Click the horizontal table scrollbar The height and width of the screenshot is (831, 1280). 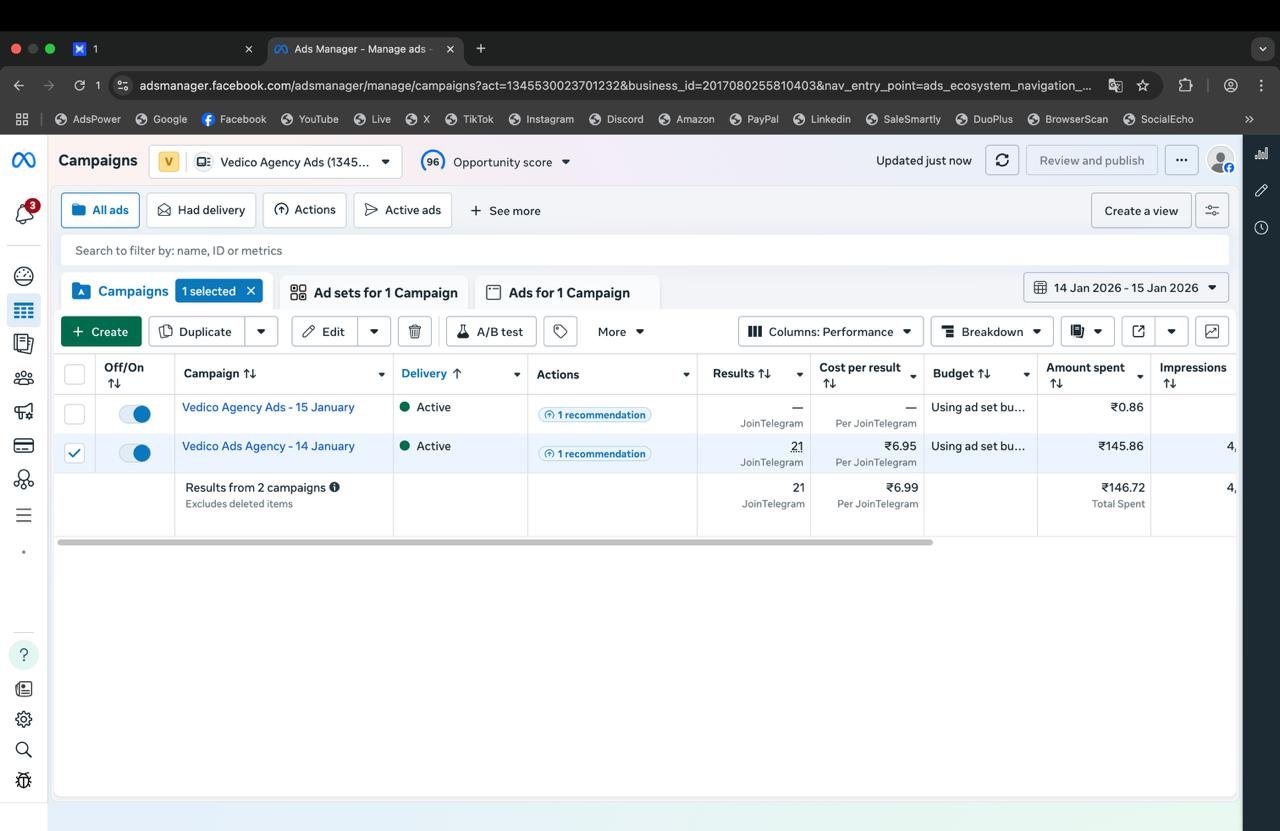click(x=495, y=542)
